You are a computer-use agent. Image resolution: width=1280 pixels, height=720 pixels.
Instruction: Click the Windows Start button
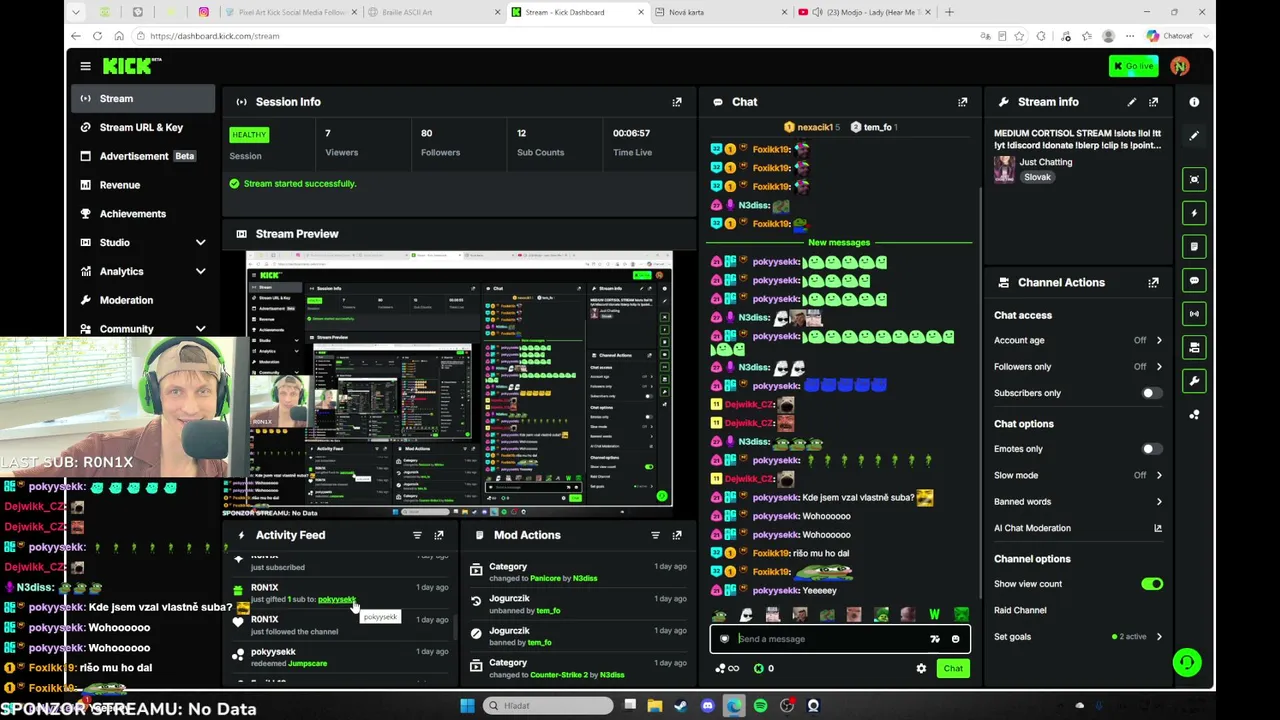[467, 706]
